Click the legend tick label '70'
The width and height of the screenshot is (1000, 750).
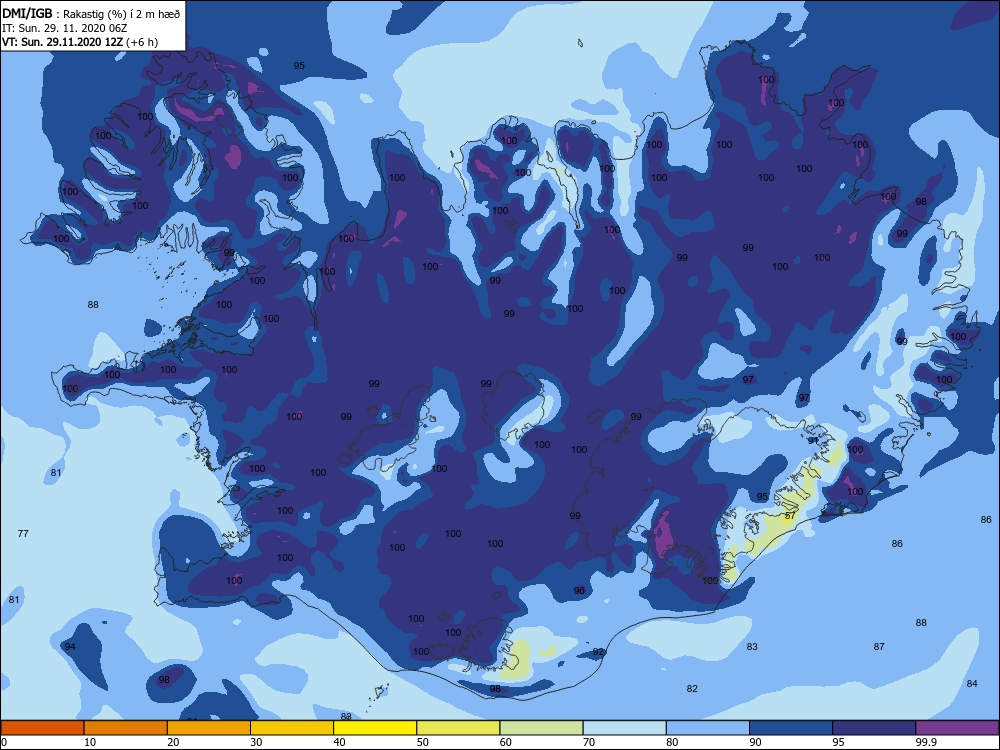tap(589, 742)
